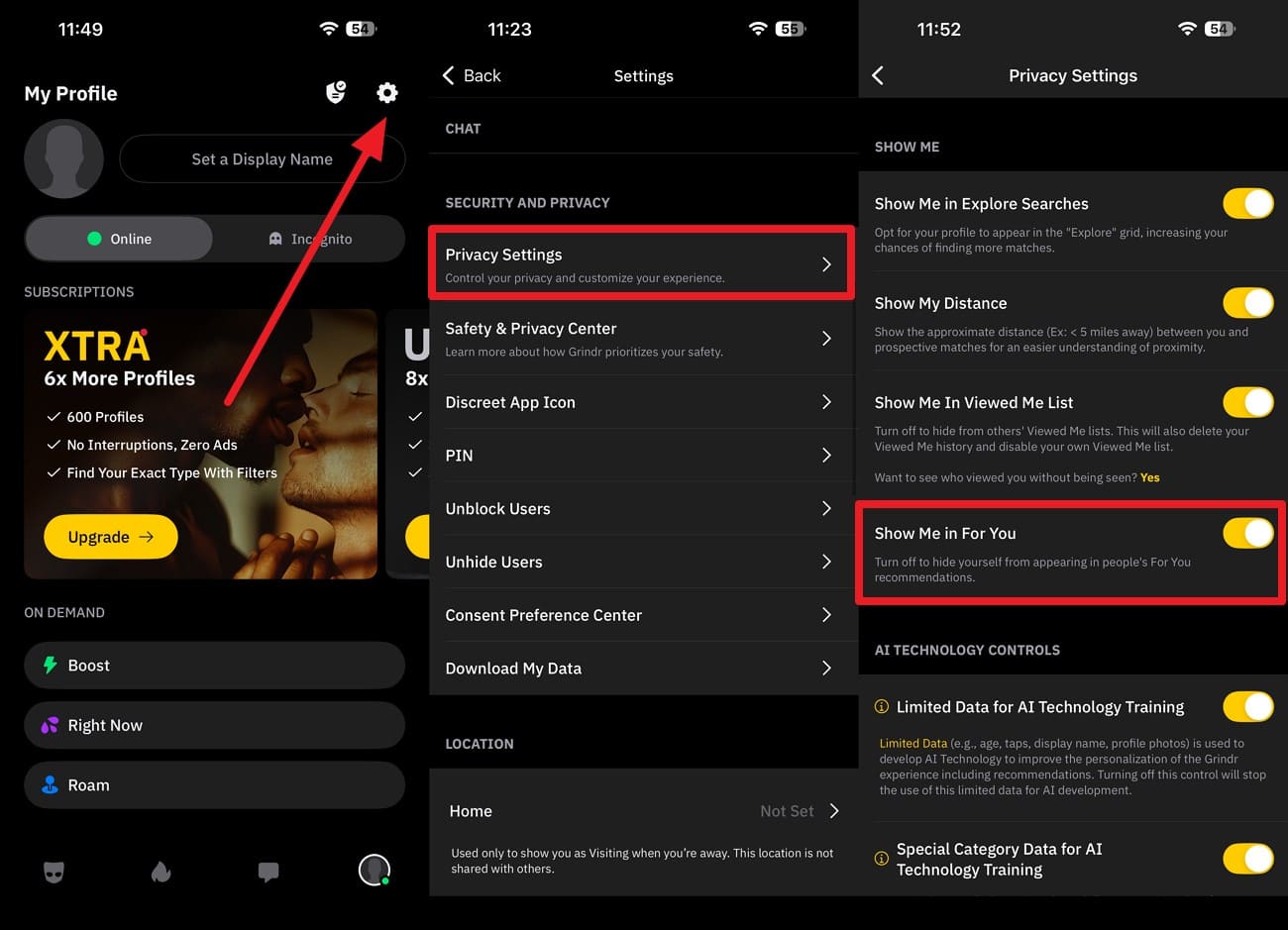This screenshot has width=1288, height=930.
Task: Tap the yellow Yes link
Action: click(x=1150, y=477)
